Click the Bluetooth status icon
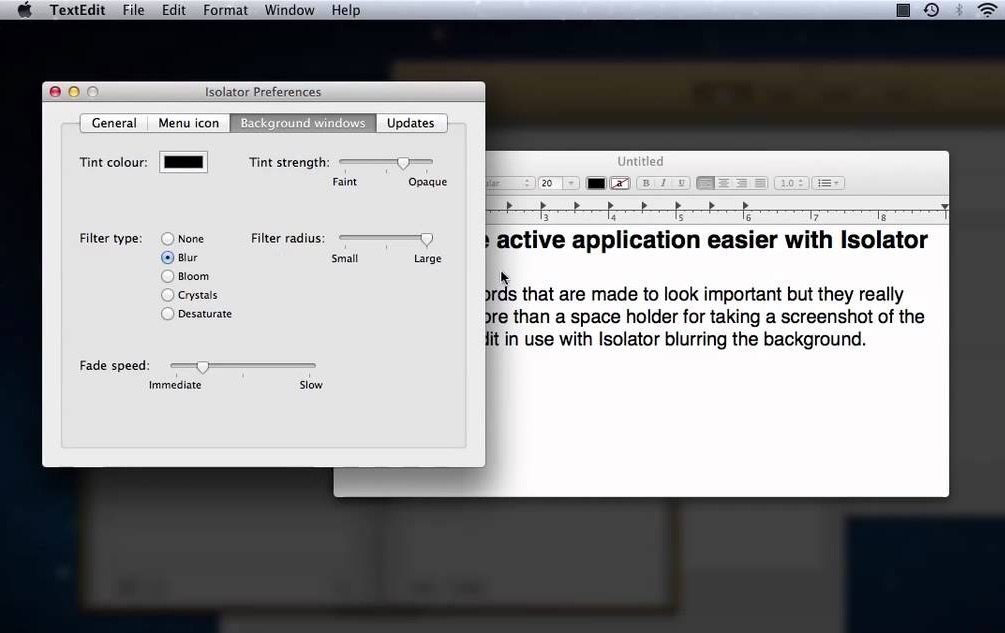Screen dimensions: 1005x633 pos(959,10)
